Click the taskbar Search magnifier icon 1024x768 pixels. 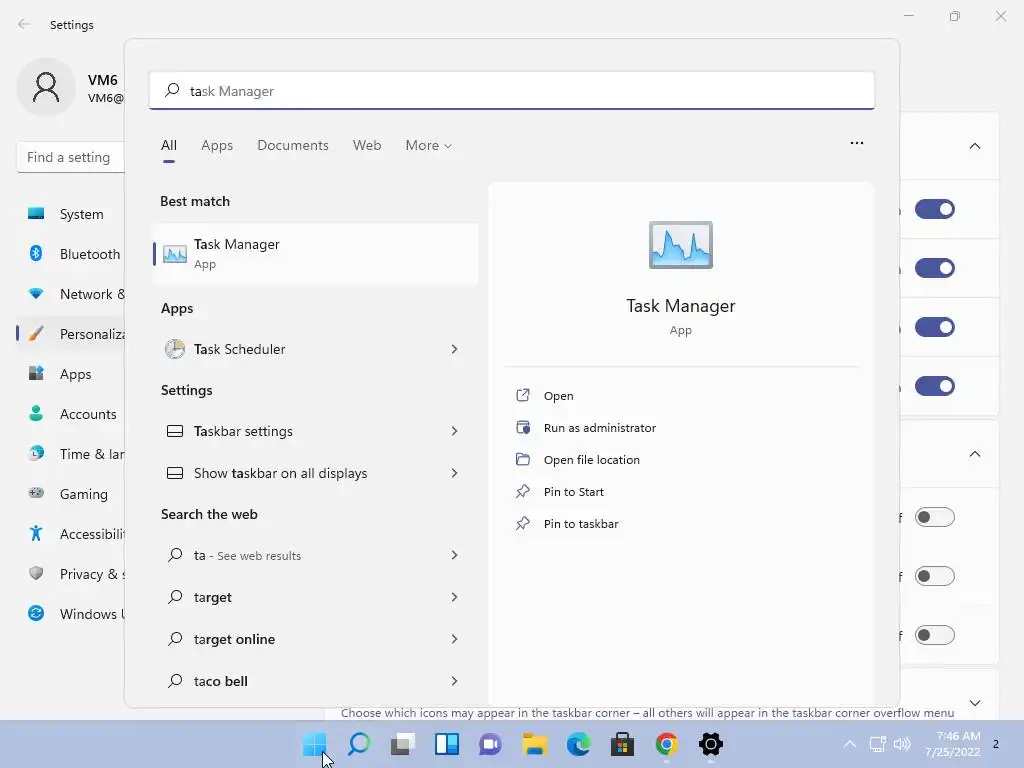click(x=359, y=744)
